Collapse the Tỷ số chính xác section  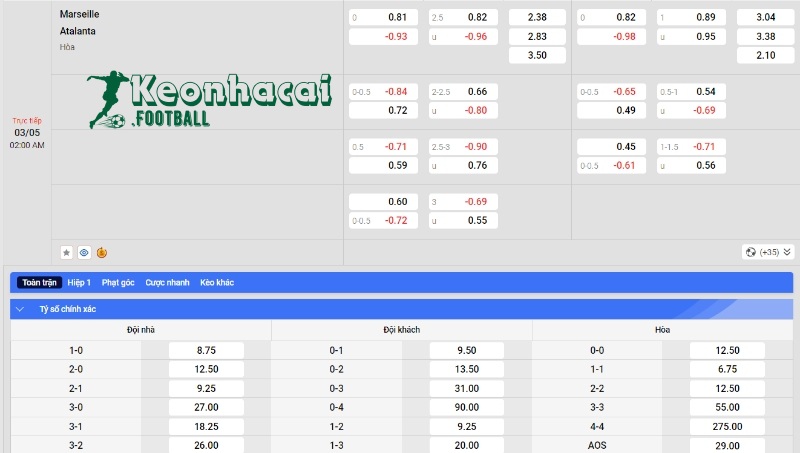(x=21, y=310)
